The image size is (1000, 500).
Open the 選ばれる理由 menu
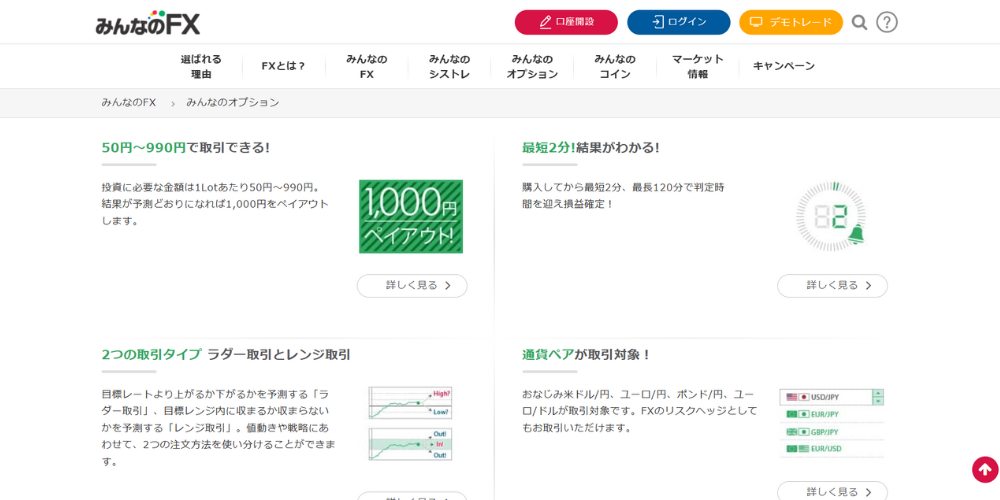pos(201,66)
